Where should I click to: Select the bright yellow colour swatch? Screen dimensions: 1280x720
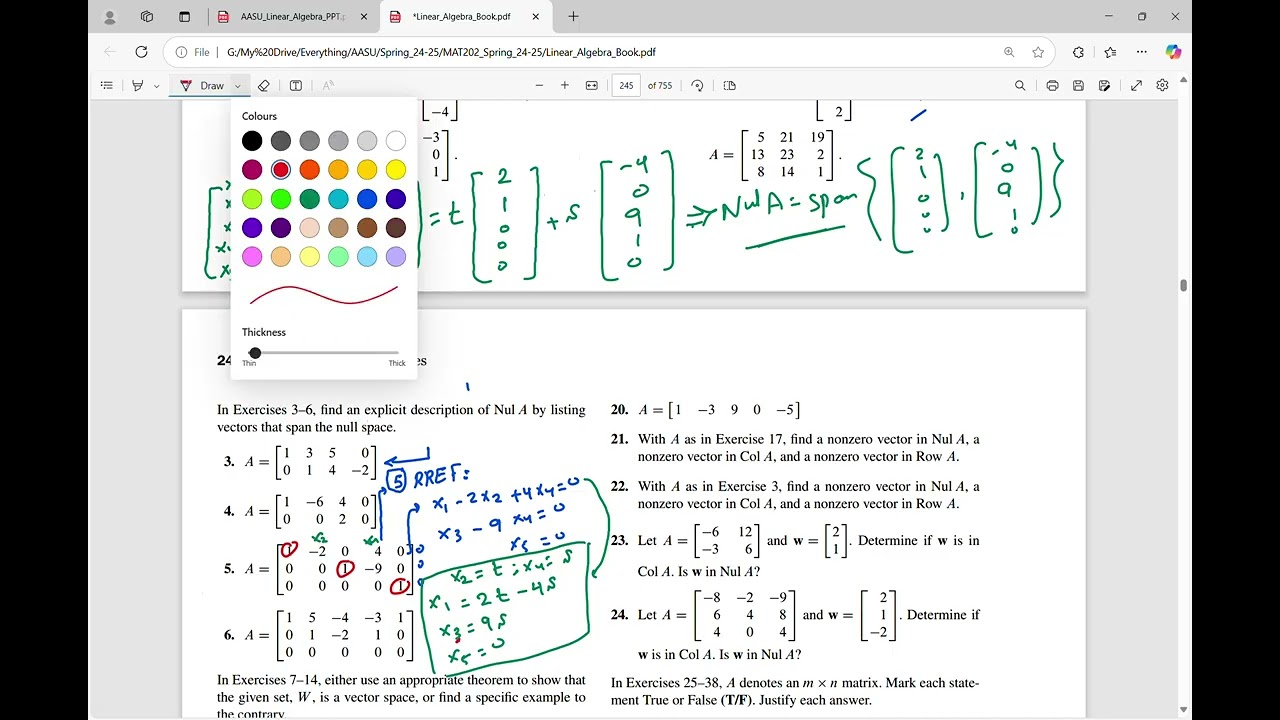(396, 170)
